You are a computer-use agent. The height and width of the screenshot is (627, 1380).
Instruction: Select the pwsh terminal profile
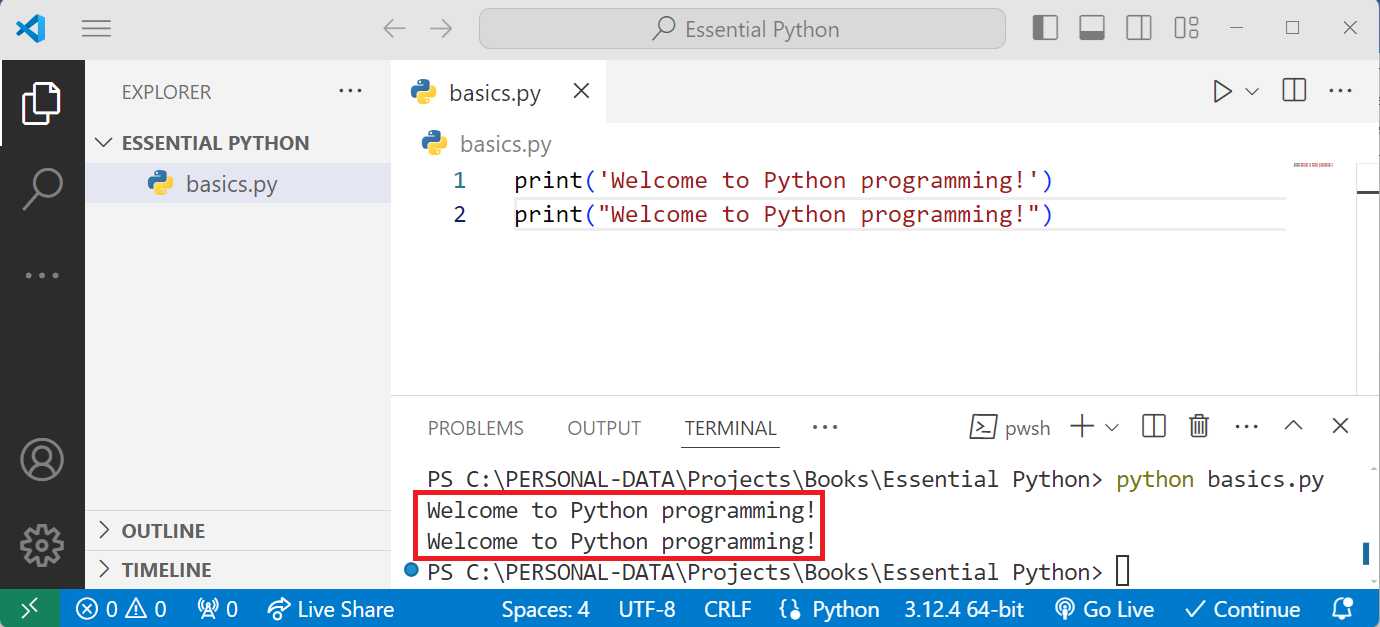[1010, 427]
